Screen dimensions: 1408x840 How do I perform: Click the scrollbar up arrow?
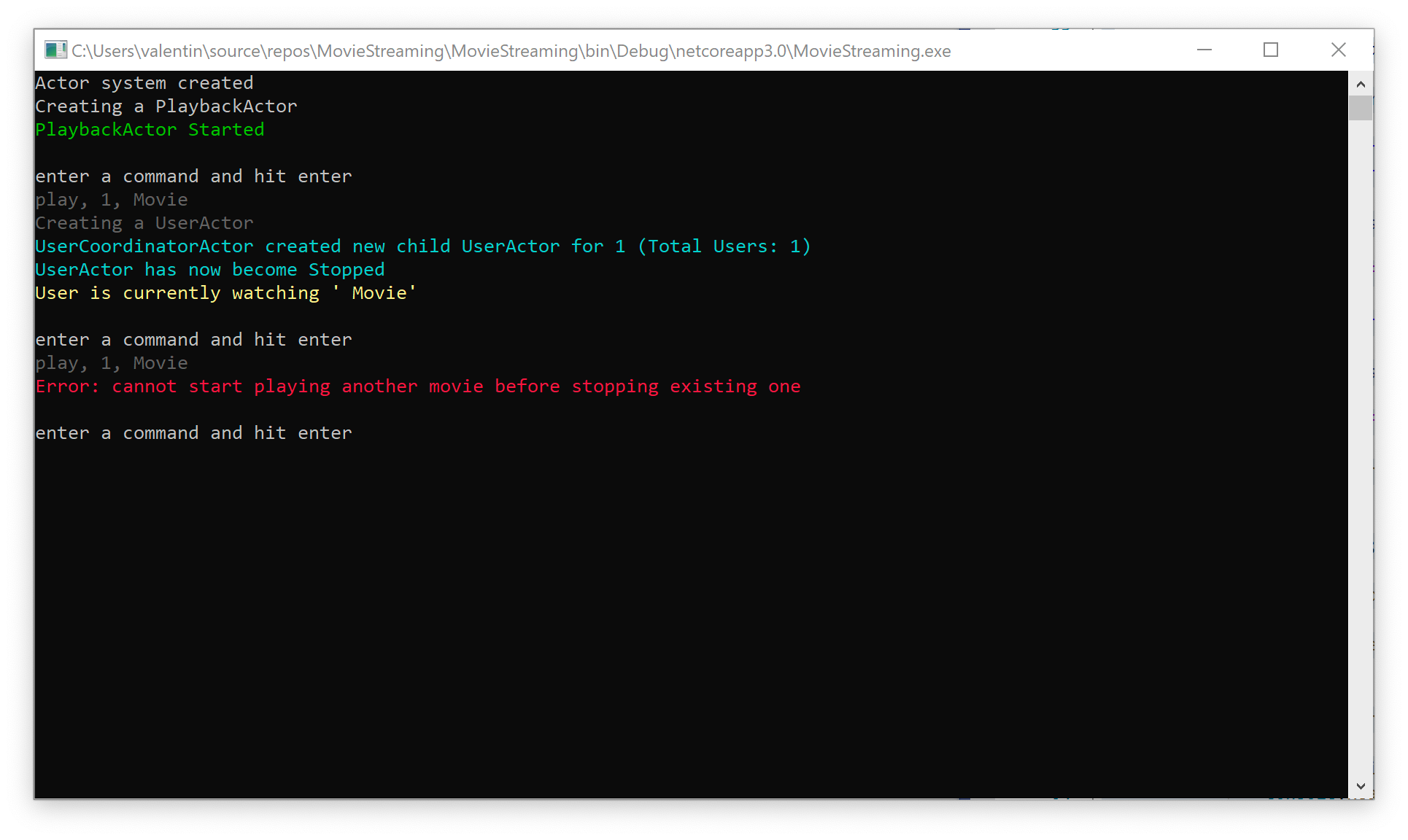1361,84
